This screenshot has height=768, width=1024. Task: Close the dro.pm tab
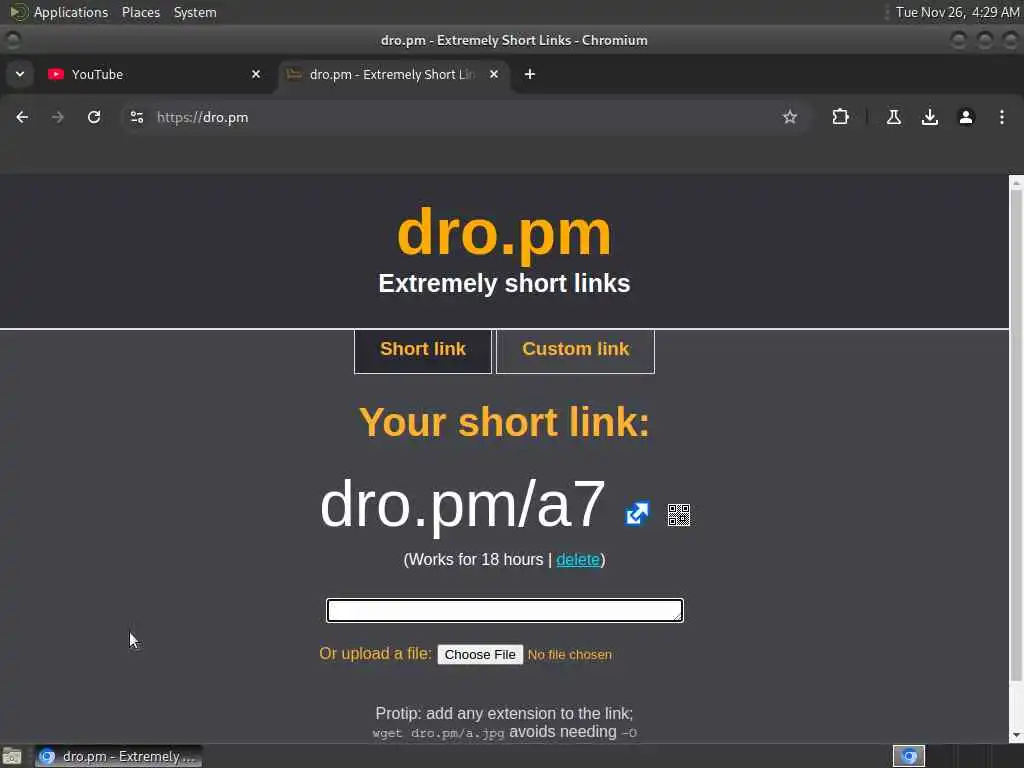pos(494,74)
